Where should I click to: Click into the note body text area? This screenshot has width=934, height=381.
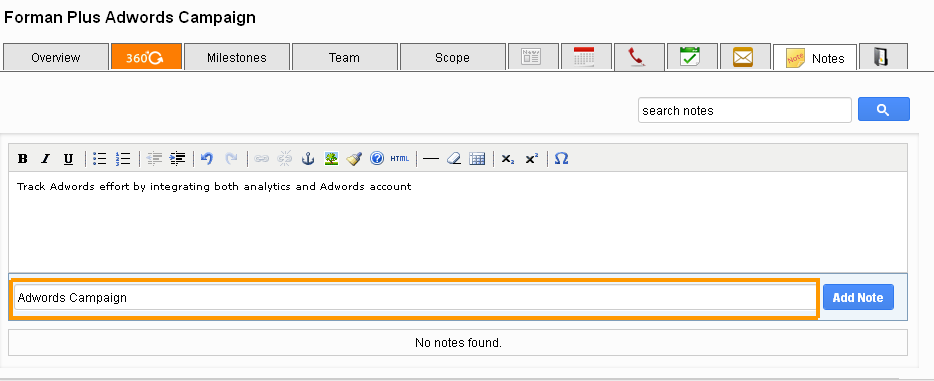tap(457, 221)
